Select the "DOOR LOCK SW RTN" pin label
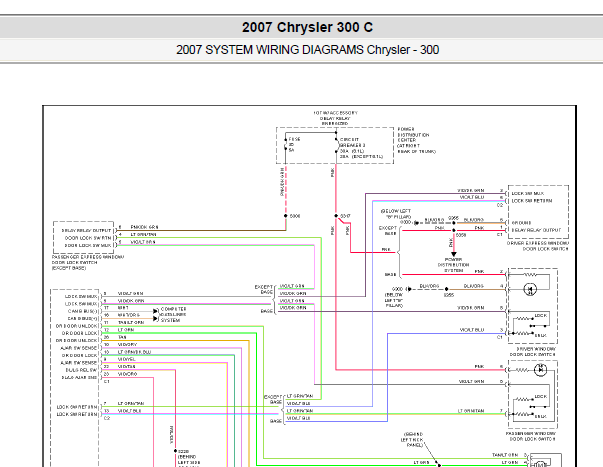The image size is (603, 467). [x=88, y=238]
